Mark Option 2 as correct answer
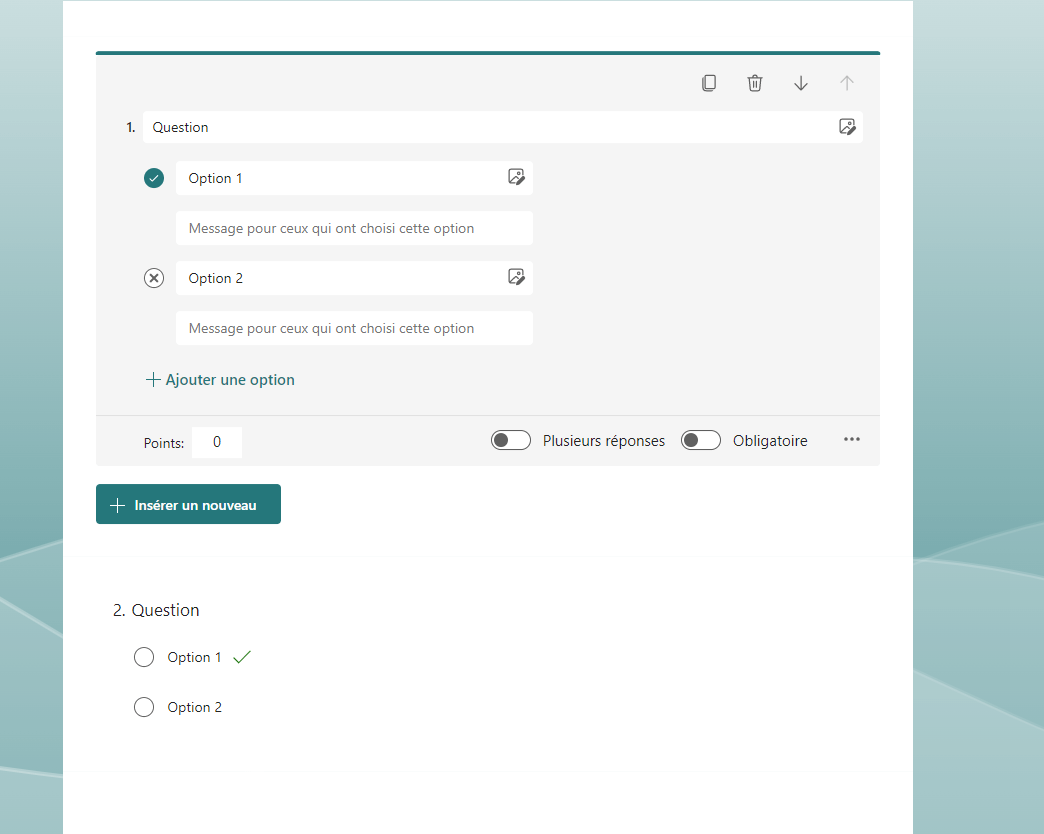 153,277
